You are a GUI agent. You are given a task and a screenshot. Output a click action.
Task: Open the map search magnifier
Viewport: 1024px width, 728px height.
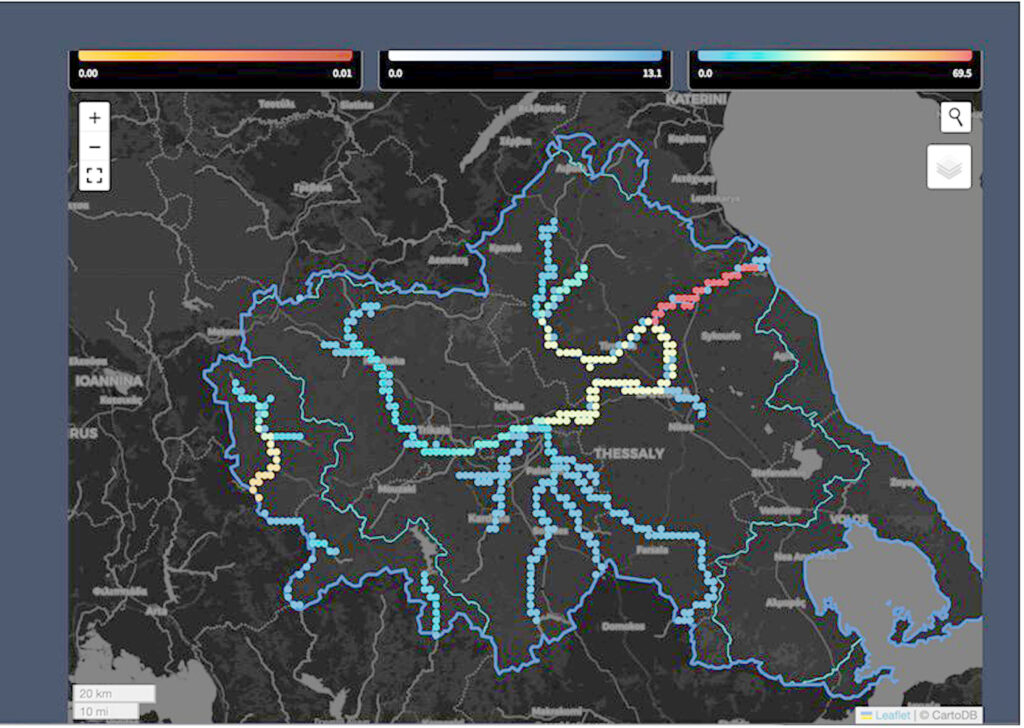point(955,117)
